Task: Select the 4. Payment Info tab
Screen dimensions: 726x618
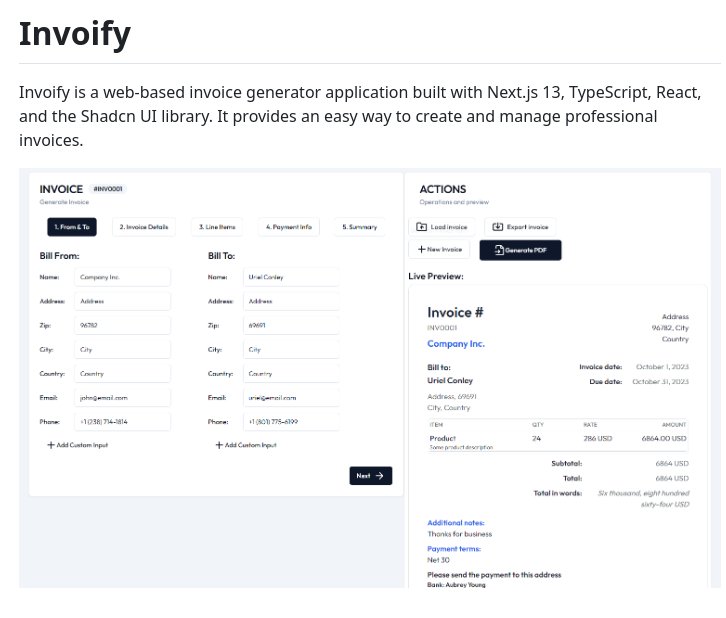Action: 288,227
